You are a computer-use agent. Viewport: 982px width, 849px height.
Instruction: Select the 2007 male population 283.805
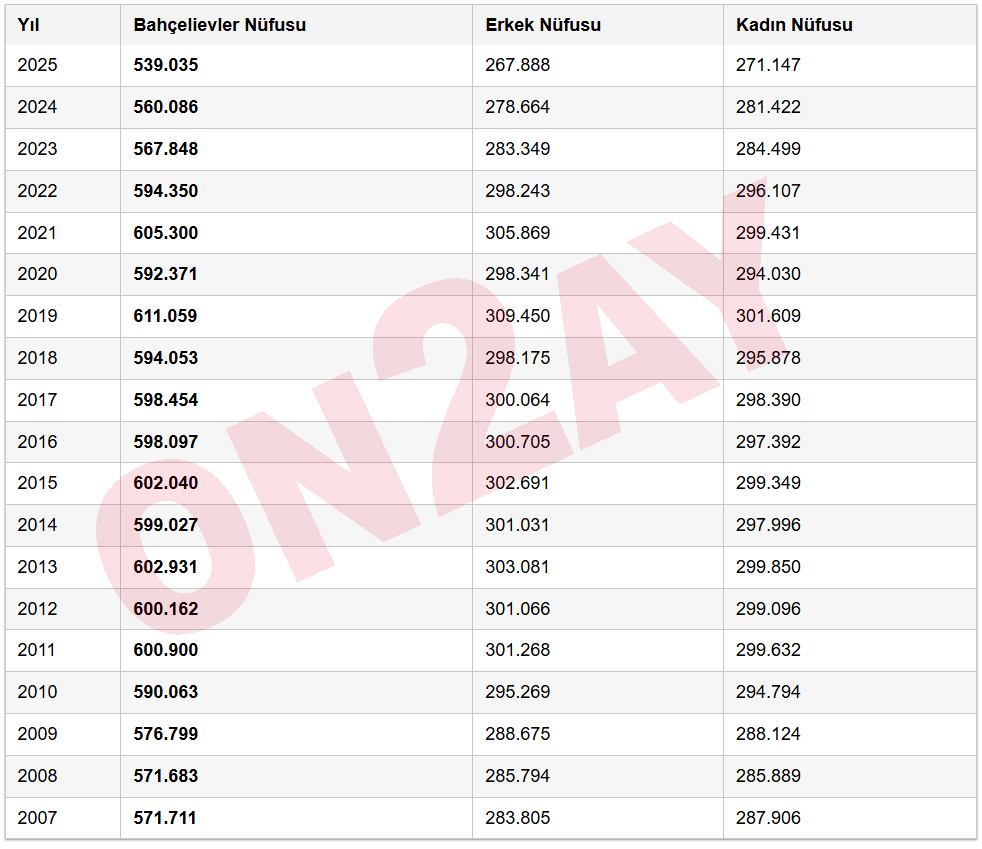tap(517, 818)
